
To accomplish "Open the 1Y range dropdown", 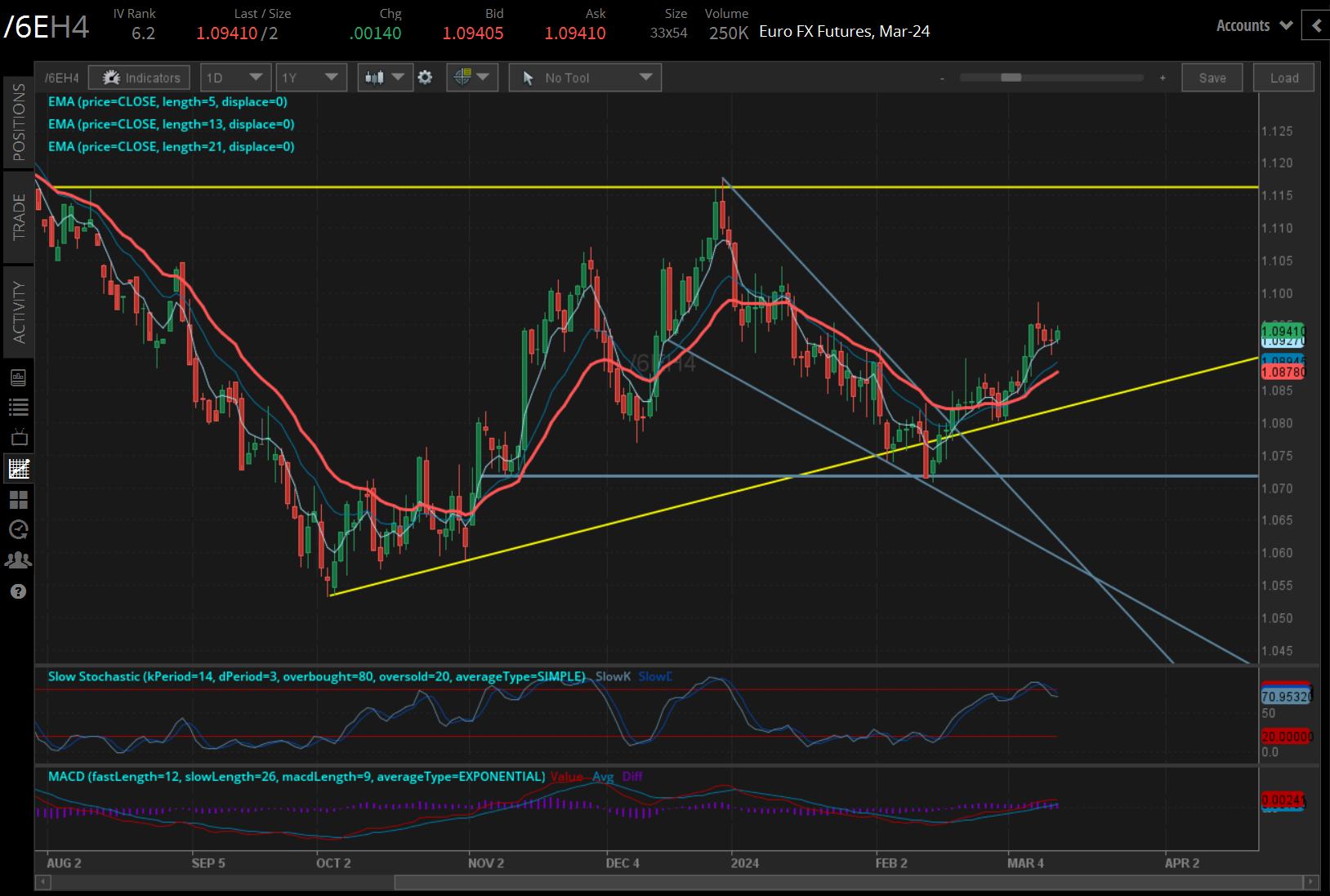I will (x=310, y=78).
